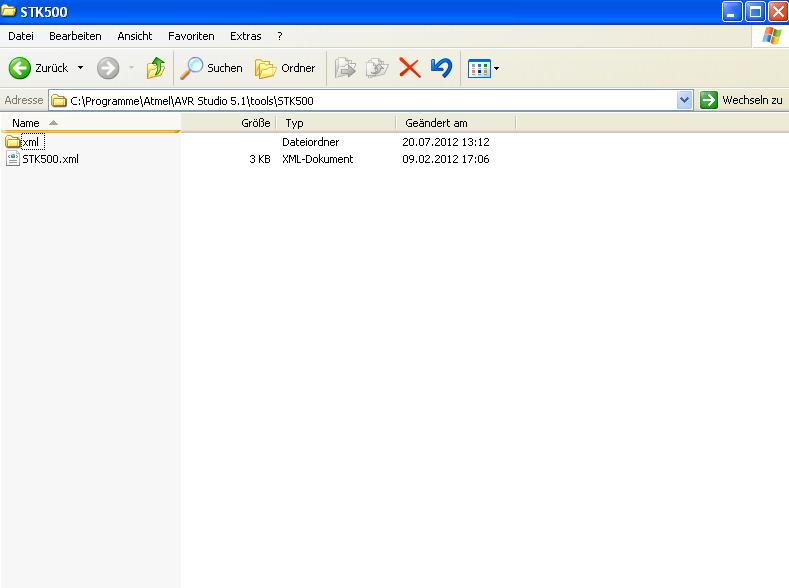This screenshot has width=789, height=588.
Task: Open the ? help menu
Action: [x=280, y=36]
